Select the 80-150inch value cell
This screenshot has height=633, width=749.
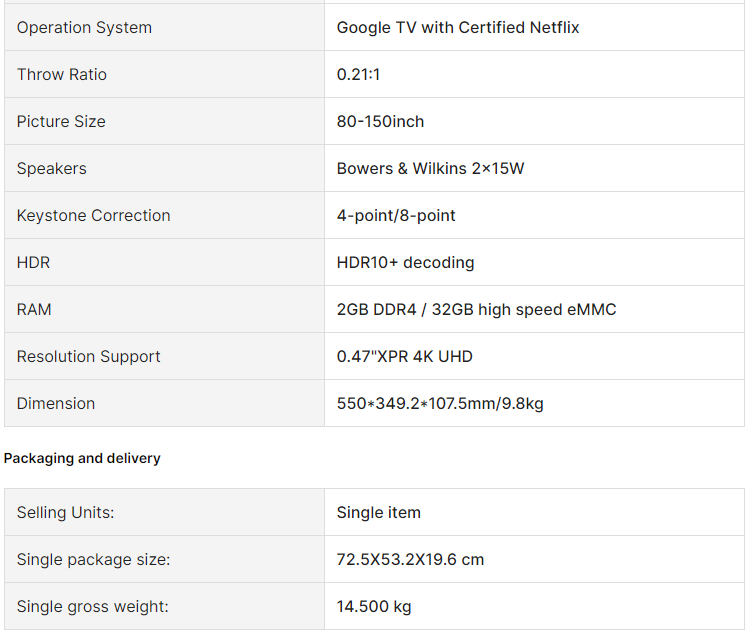[380, 122]
